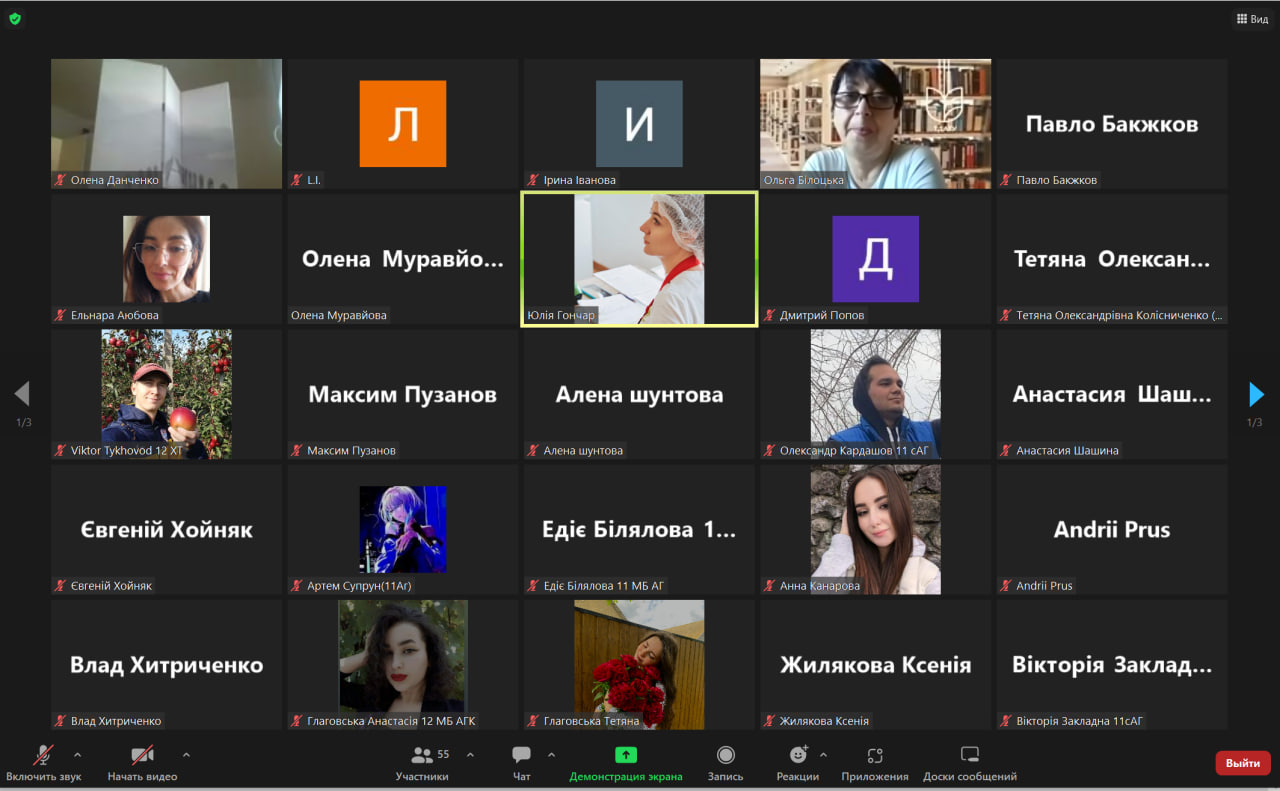The image size is (1280, 791).
Task: Select Юлія Гончар's highlighted video tile
Action: (639, 259)
